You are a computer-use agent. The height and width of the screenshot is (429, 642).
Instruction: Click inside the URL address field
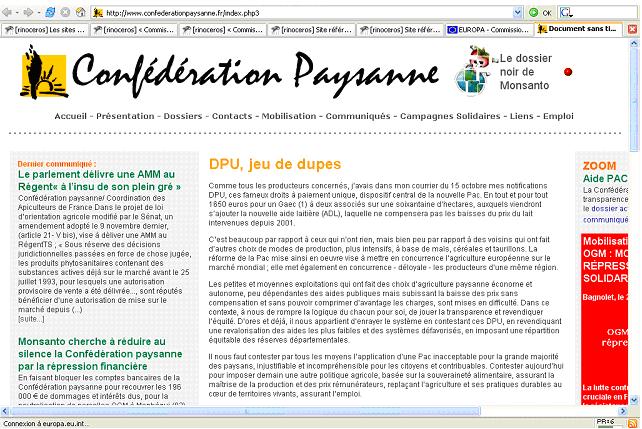coord(300,12)
